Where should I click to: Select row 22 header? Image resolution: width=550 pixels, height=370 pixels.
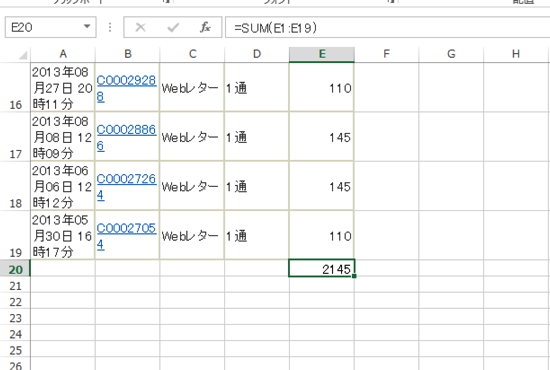coord(15,301)
